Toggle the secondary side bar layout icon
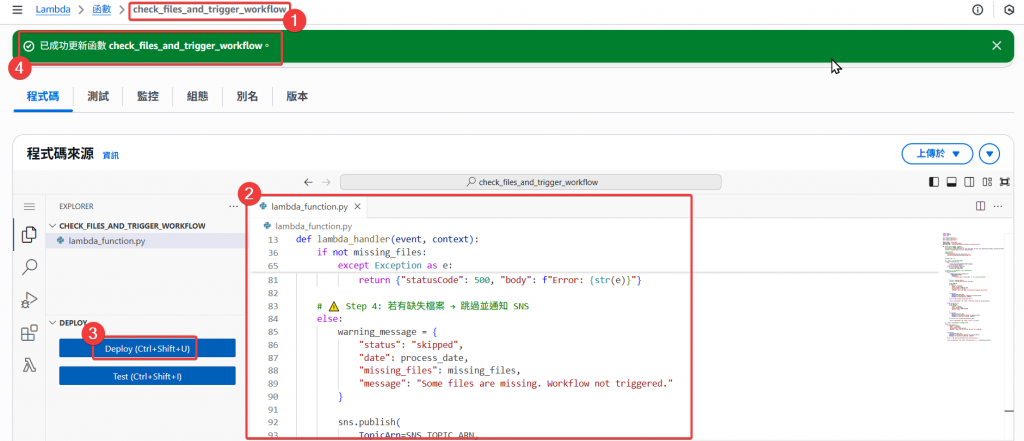The height and width of the screenshot is (441, 1024). (969, 182)
